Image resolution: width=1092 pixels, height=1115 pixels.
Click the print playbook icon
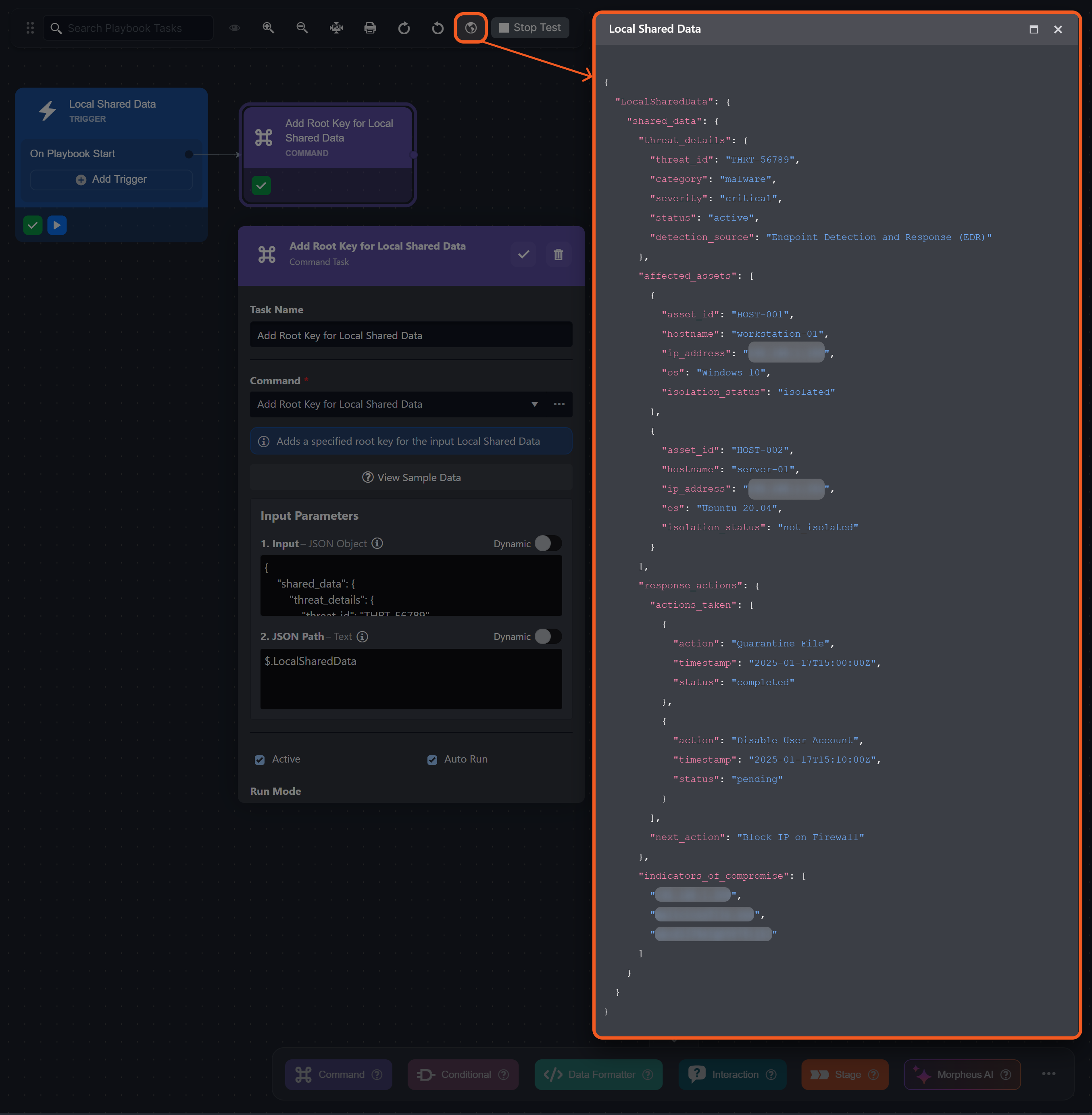point(370,27)
